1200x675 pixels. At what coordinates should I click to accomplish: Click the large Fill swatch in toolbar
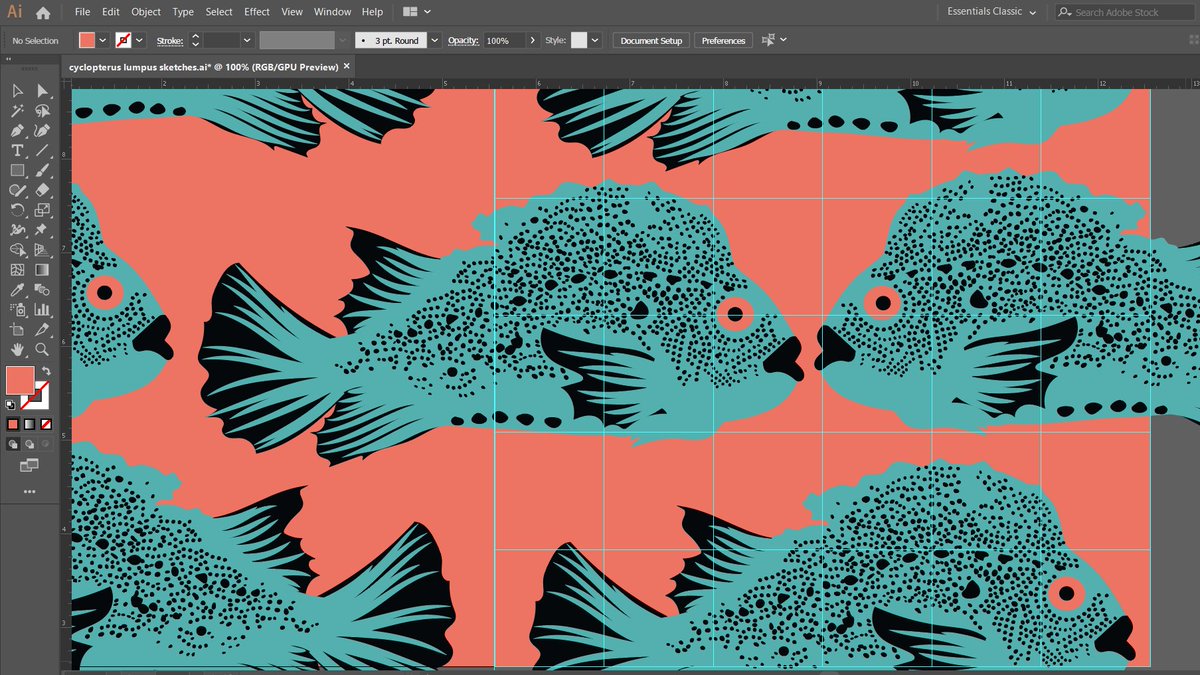tap(20, 381)
